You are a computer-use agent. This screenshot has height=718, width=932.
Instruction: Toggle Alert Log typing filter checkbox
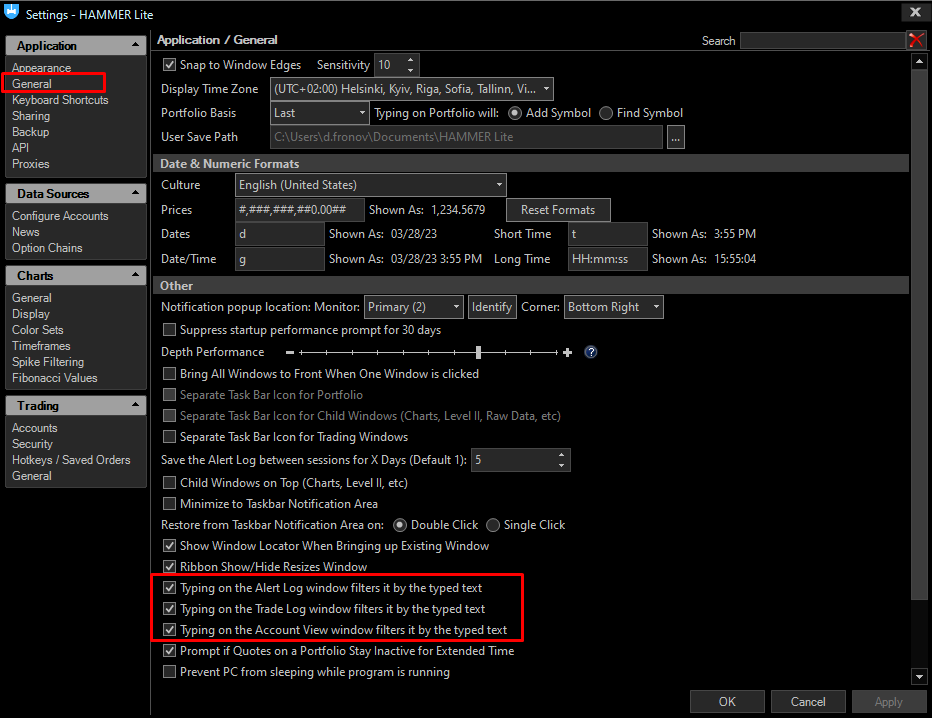tap(169, 587)
